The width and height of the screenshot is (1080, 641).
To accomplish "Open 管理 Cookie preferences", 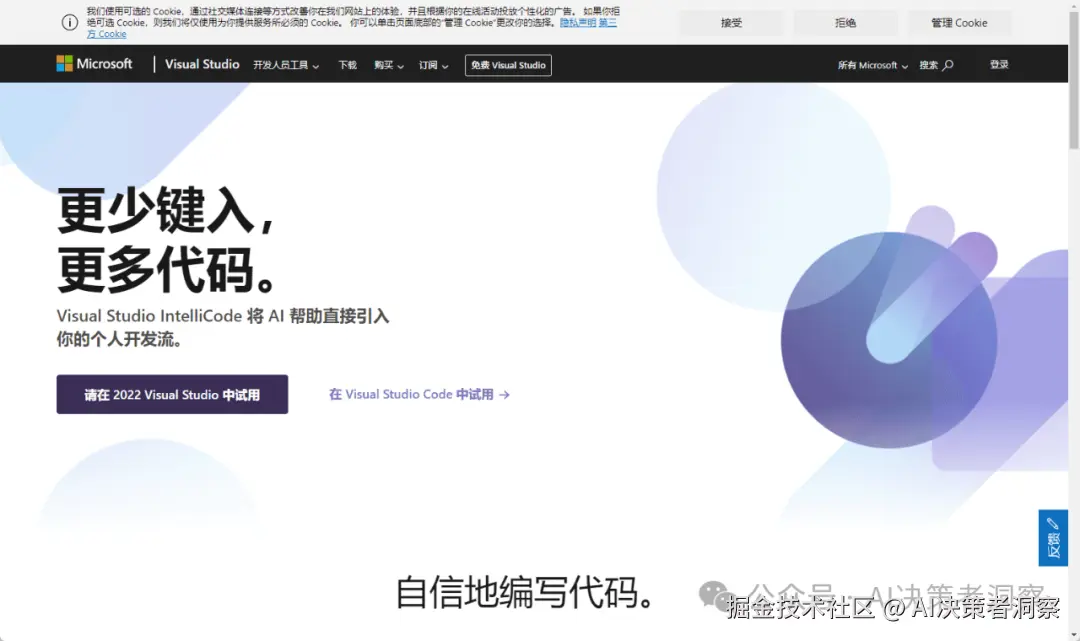I will (959, 22).
